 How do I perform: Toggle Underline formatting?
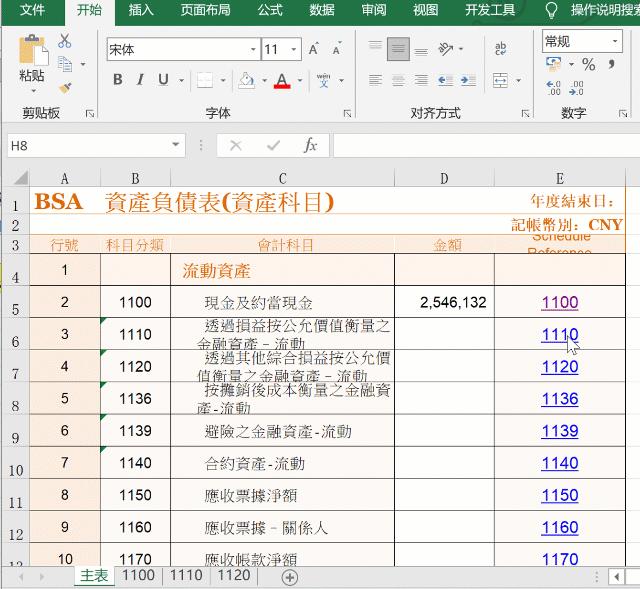click(x=163, y=80)
